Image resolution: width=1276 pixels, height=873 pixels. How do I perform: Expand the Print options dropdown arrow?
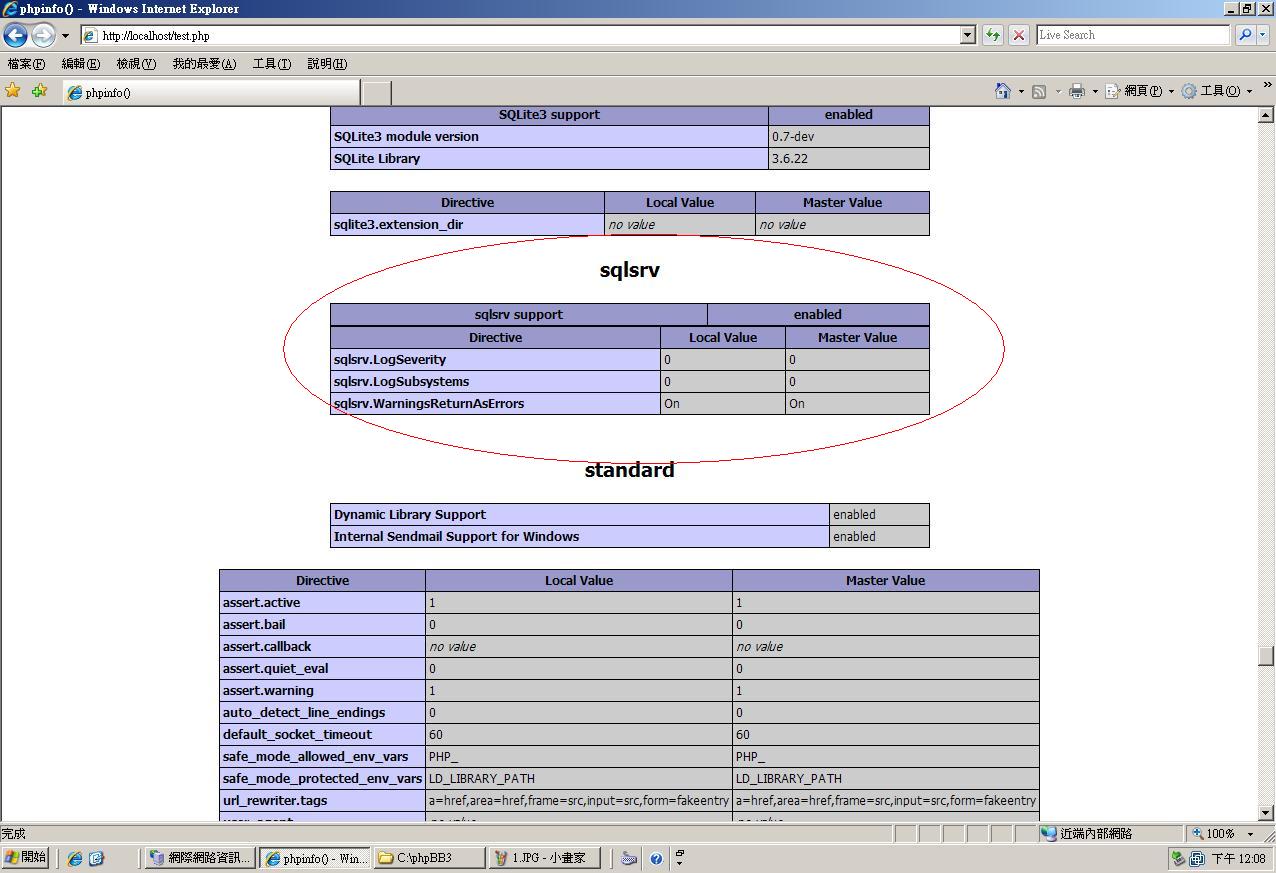coord(1095,91)
